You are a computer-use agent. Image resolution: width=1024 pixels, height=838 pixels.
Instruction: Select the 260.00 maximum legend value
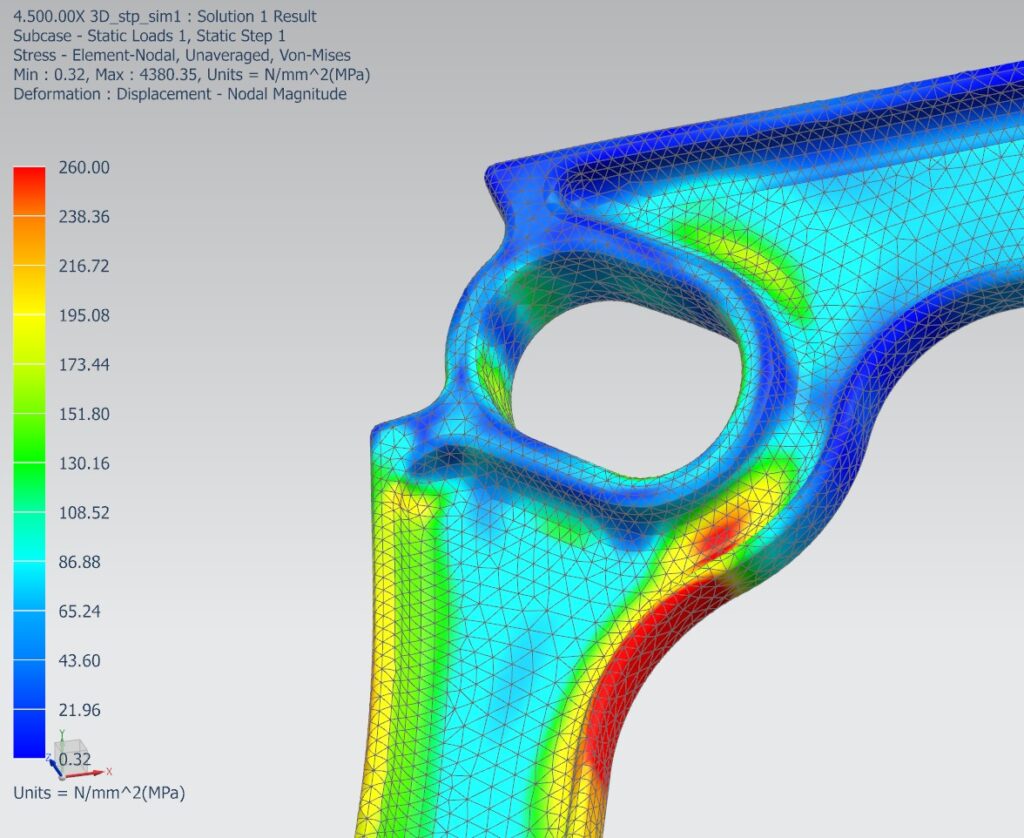85,168
